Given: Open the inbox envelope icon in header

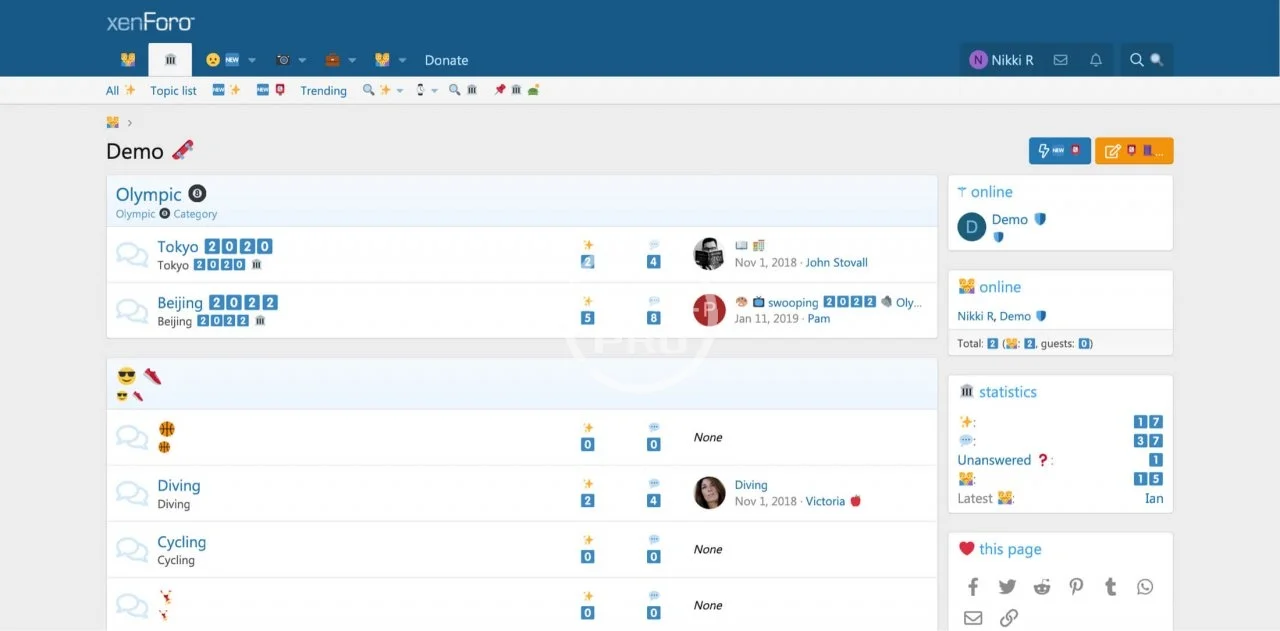Looking at the screenshot, I should point(1060,60).
